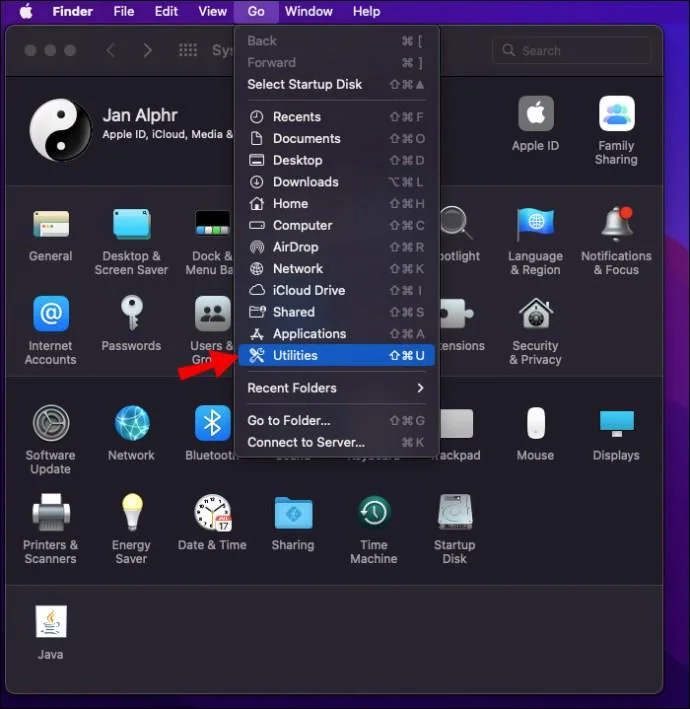
Task: Open Displays preferences
Action: tap(616, 435)
